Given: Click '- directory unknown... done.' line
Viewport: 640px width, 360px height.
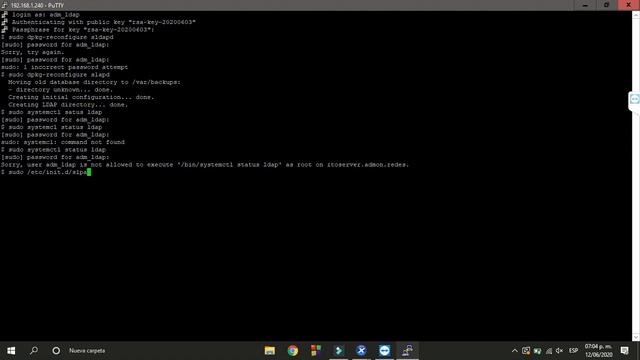Looking at the screenshot, I should [x=60, y=90].
